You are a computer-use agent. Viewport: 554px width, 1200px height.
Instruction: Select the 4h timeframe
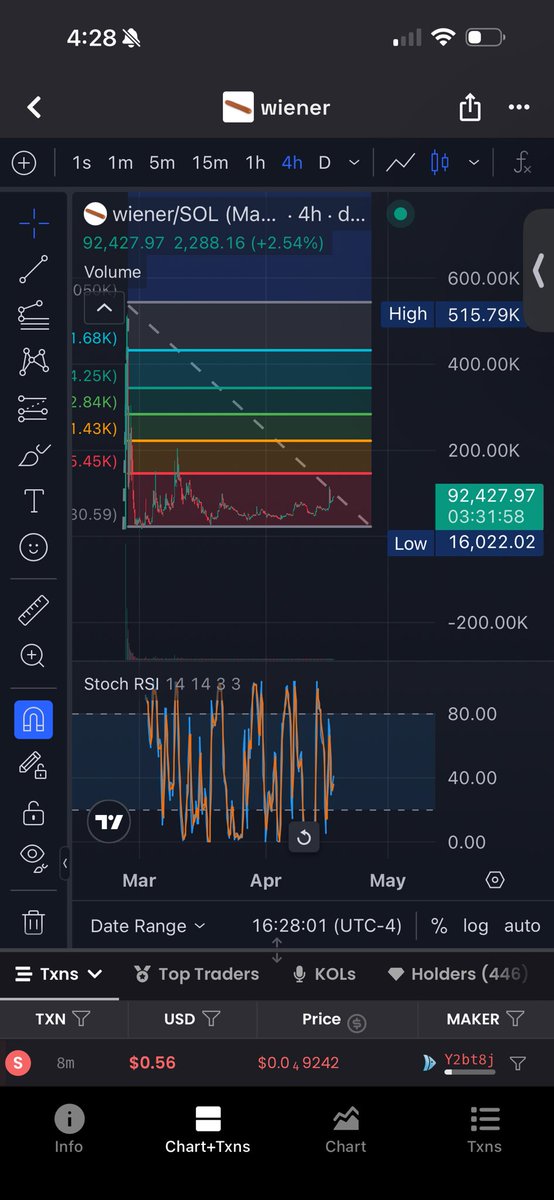point(292,162)
